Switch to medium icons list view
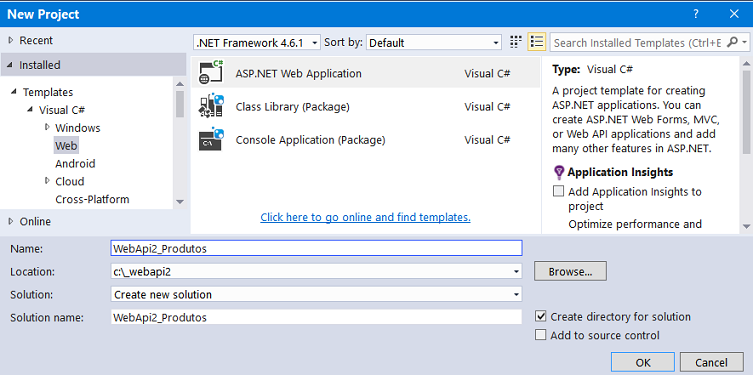 (x=536, y=42)
